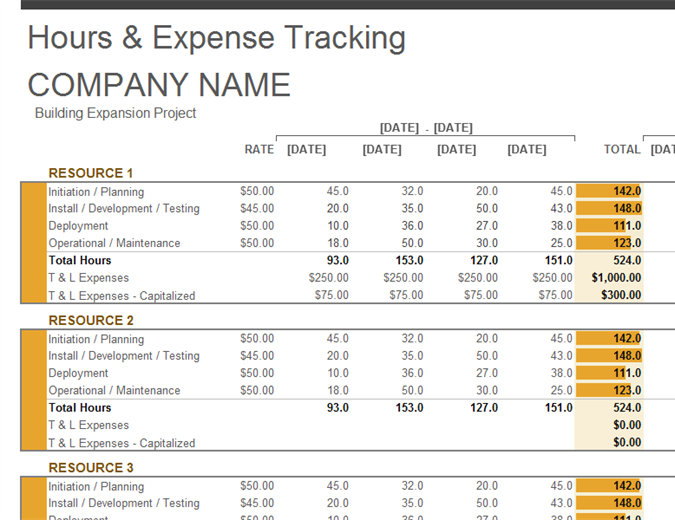
Task: Click the RESOURCE 2 section heading
Action: point(91,320)
